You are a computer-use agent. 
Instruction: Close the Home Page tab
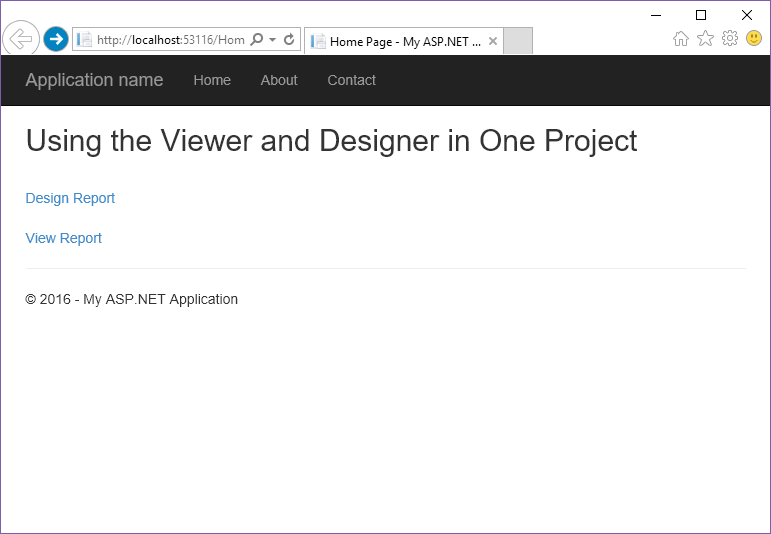click(493, 41)
